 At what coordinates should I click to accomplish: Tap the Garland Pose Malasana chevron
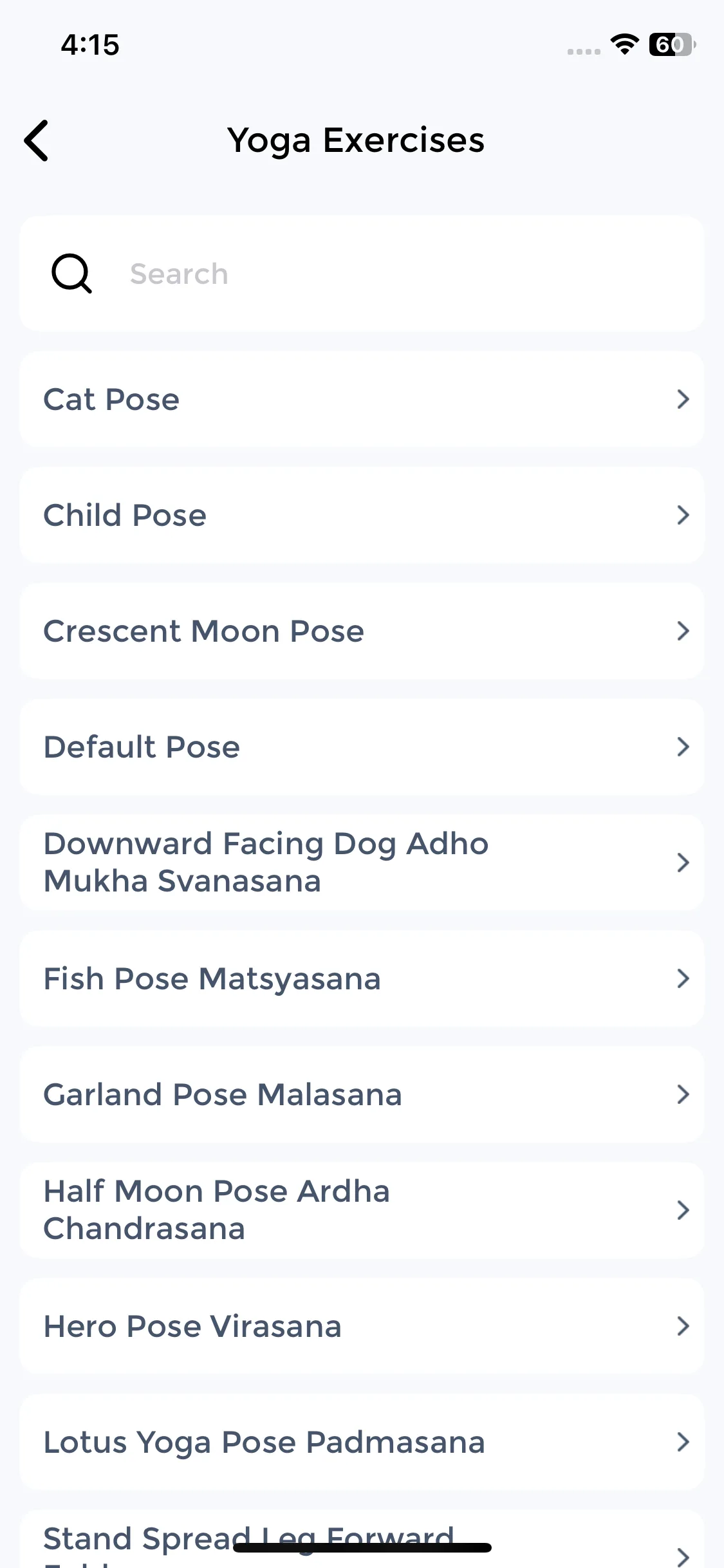[683, 1094]
